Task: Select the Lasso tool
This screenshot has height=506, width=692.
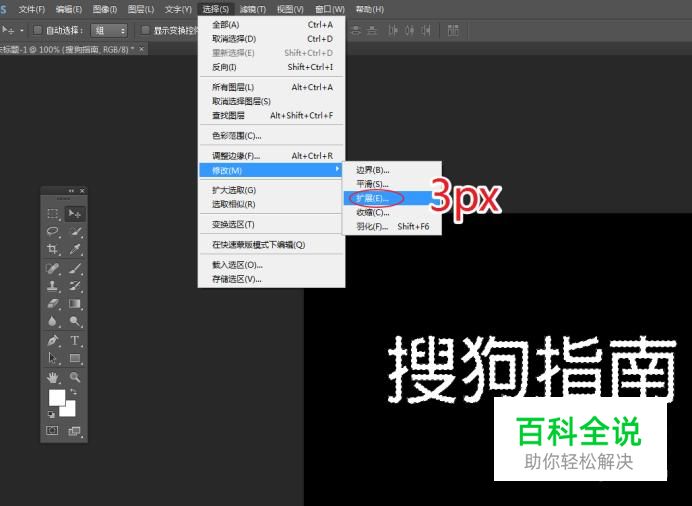Action: click(53, 232)
